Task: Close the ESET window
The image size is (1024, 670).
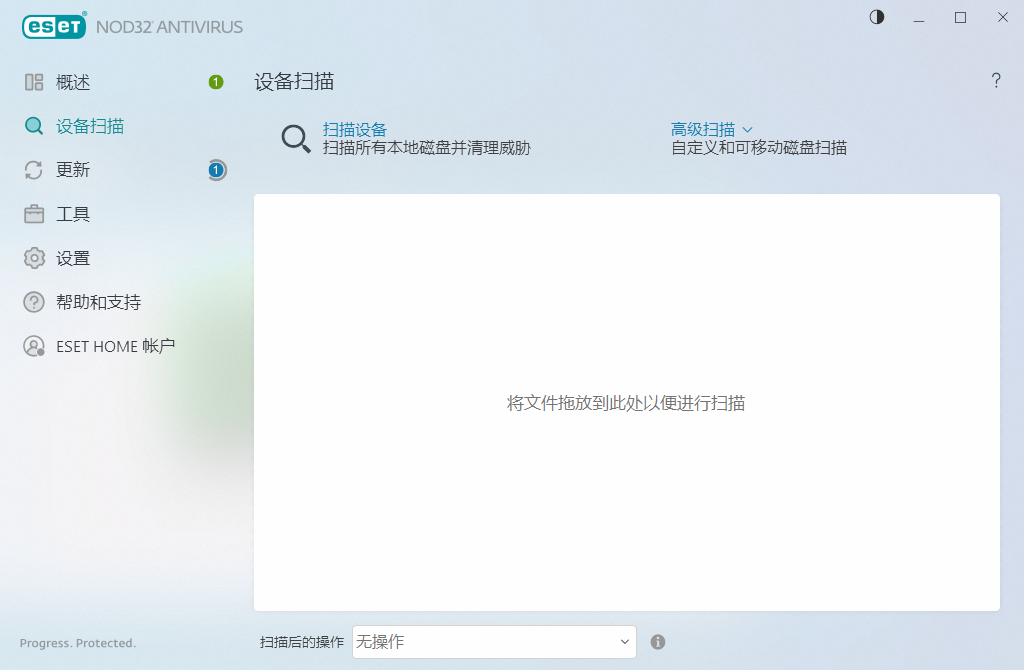Action: [x=1002, y=18]
